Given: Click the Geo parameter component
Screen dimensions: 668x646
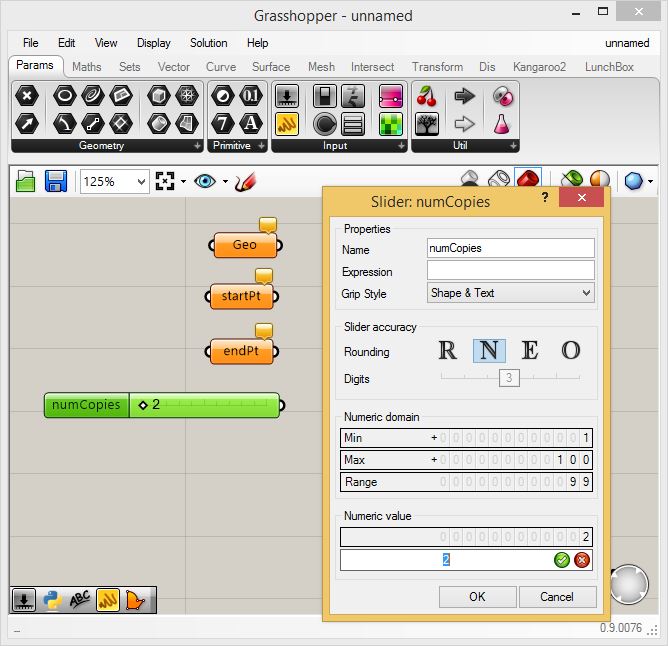Looking at the screenshot, I should (x=245, y=245).
